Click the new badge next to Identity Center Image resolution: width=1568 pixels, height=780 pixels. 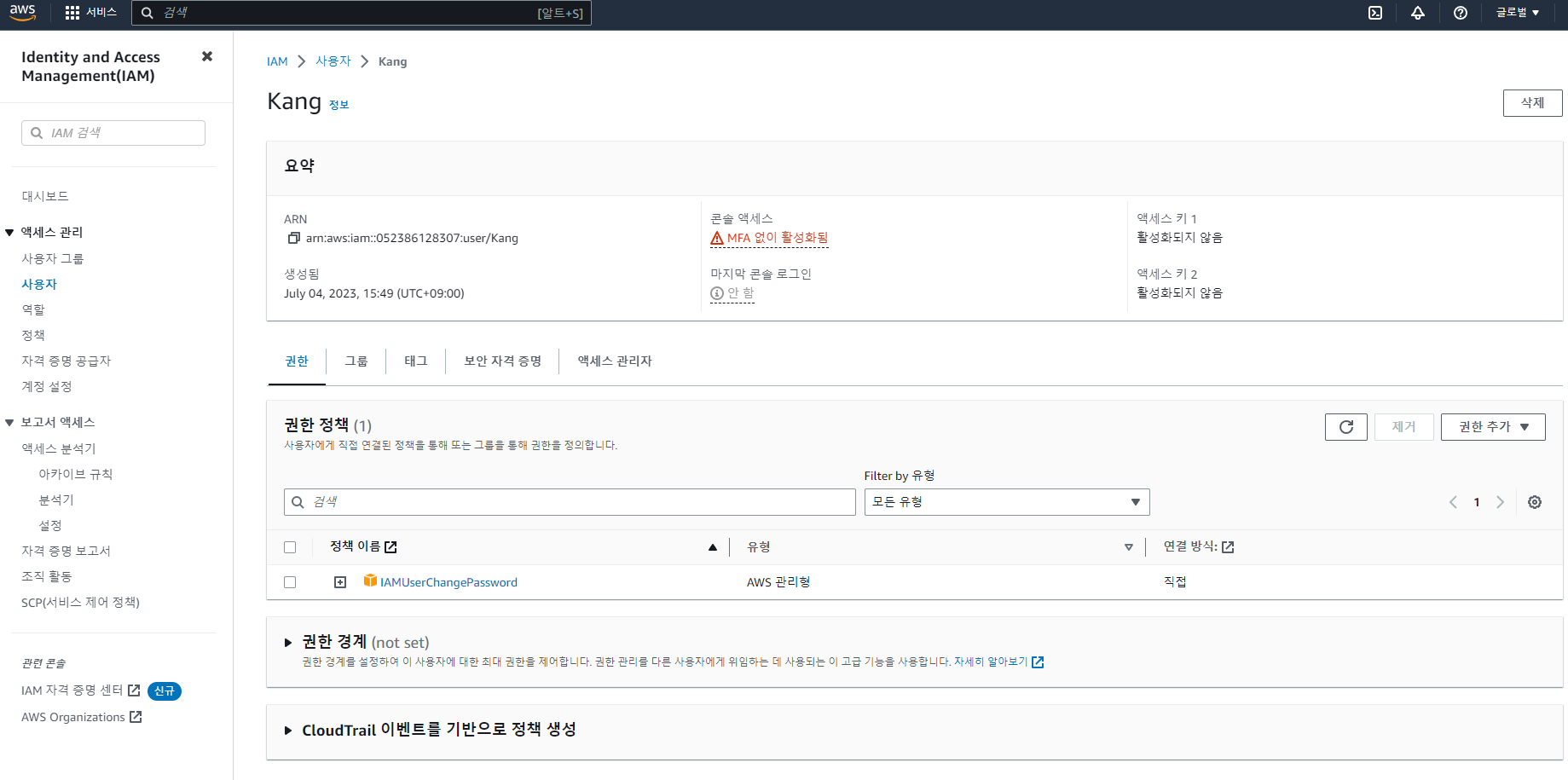pos(165,691)
